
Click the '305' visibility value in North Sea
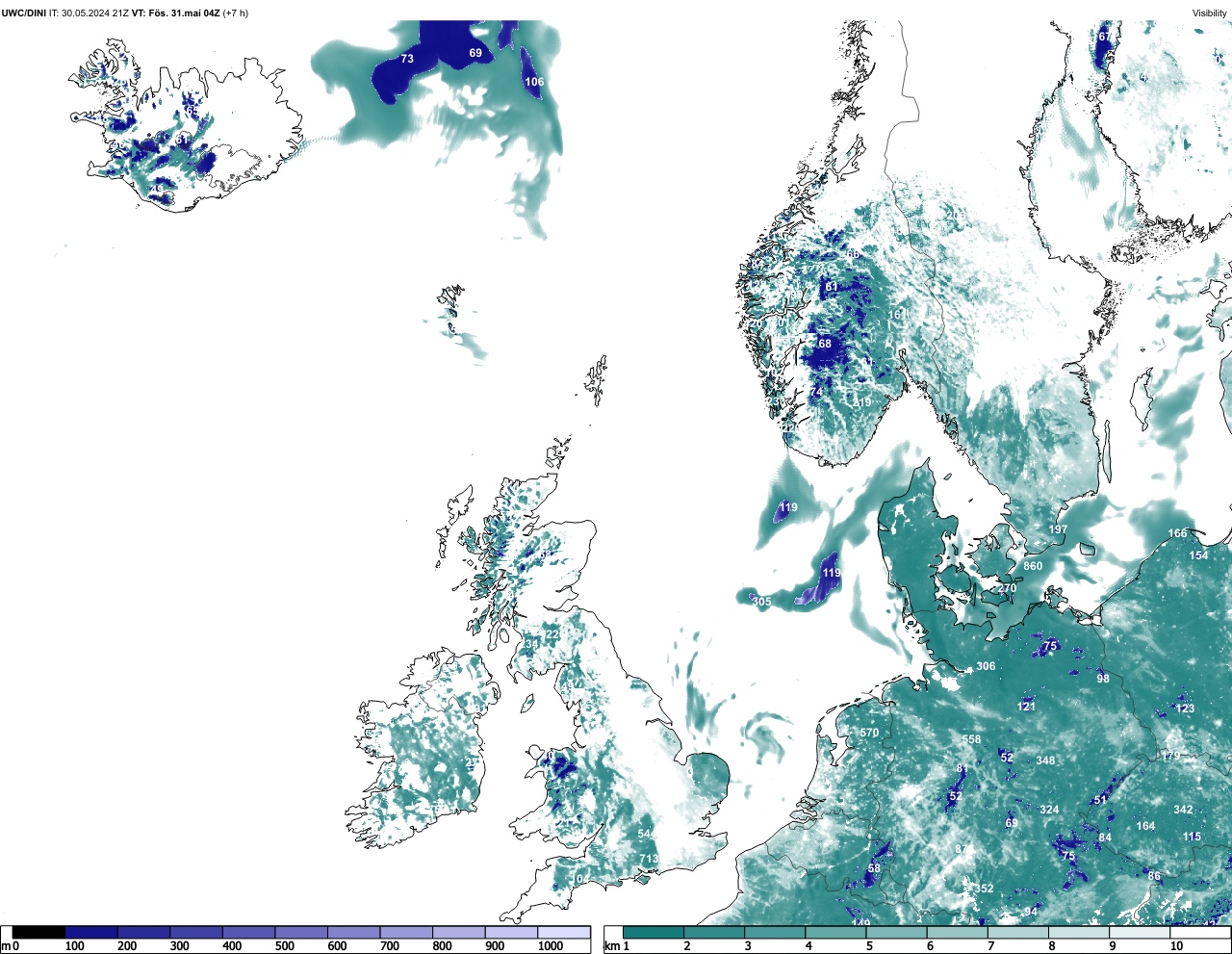[761, 602]
